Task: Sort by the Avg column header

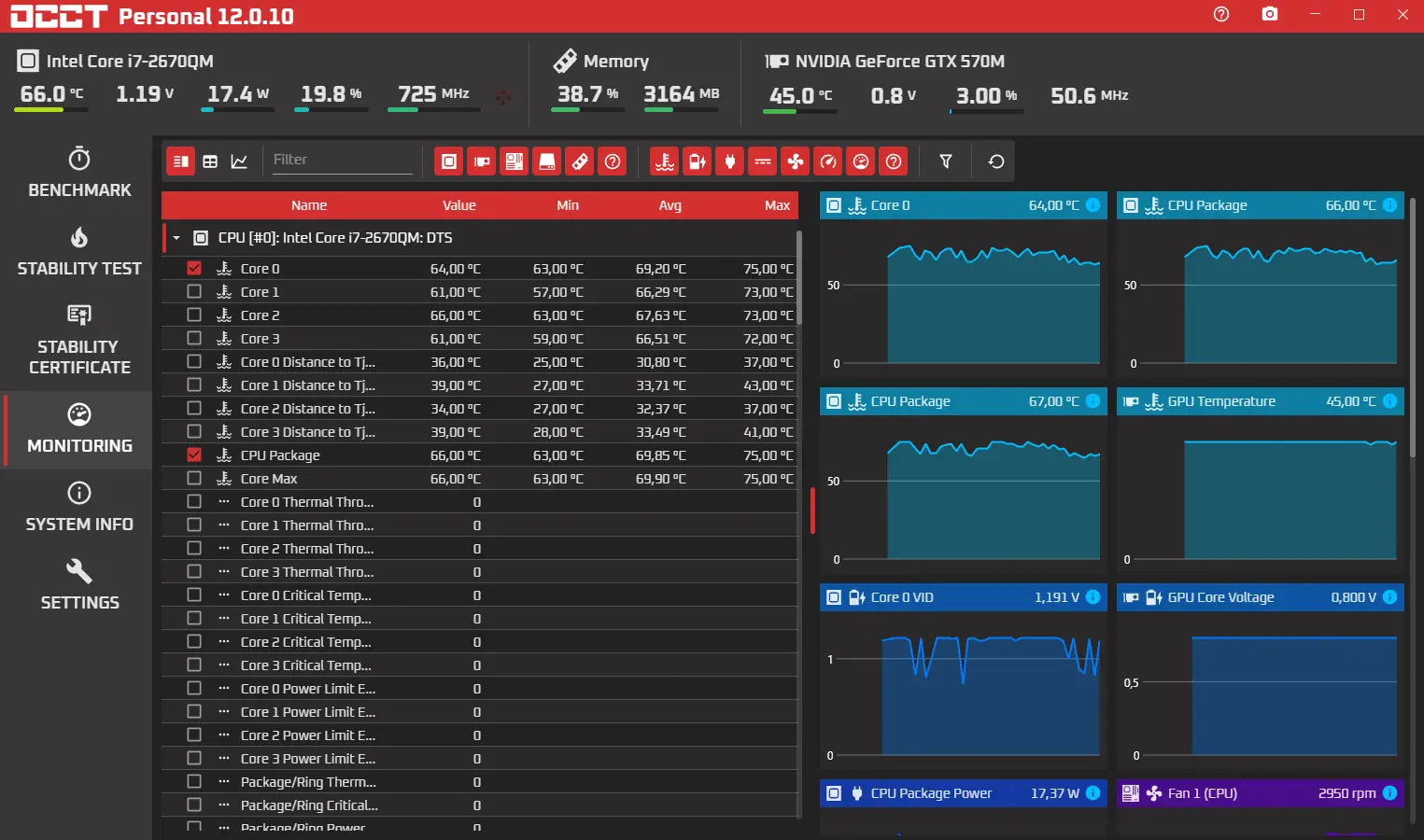Action: (x=670, y=205)
